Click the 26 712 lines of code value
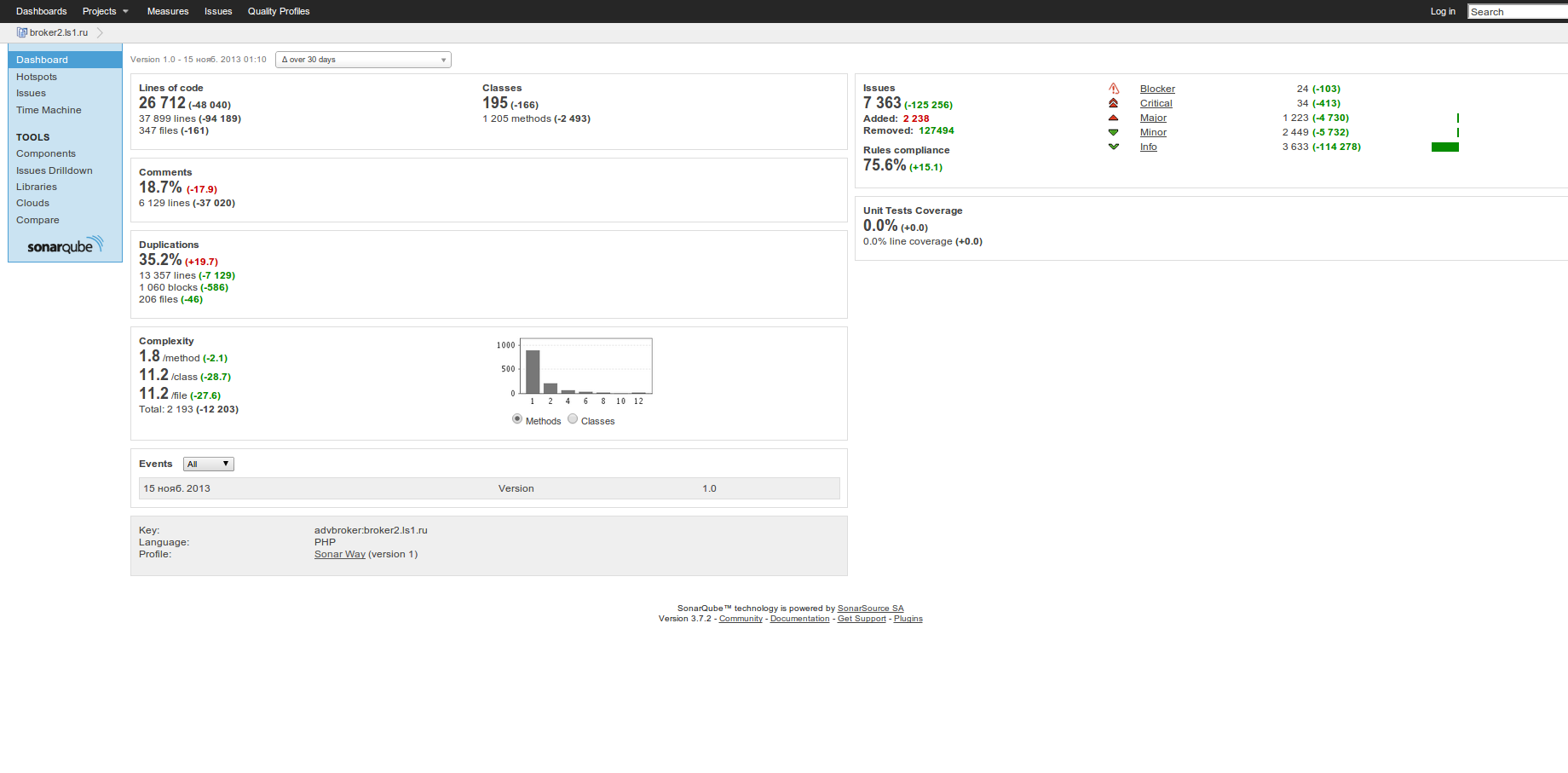 coord(162,103)
